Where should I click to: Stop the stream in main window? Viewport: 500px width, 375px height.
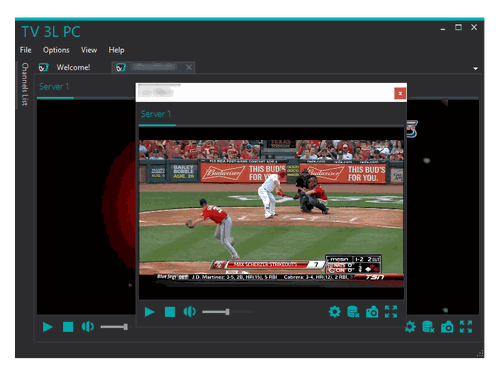(x=68, y=327)
